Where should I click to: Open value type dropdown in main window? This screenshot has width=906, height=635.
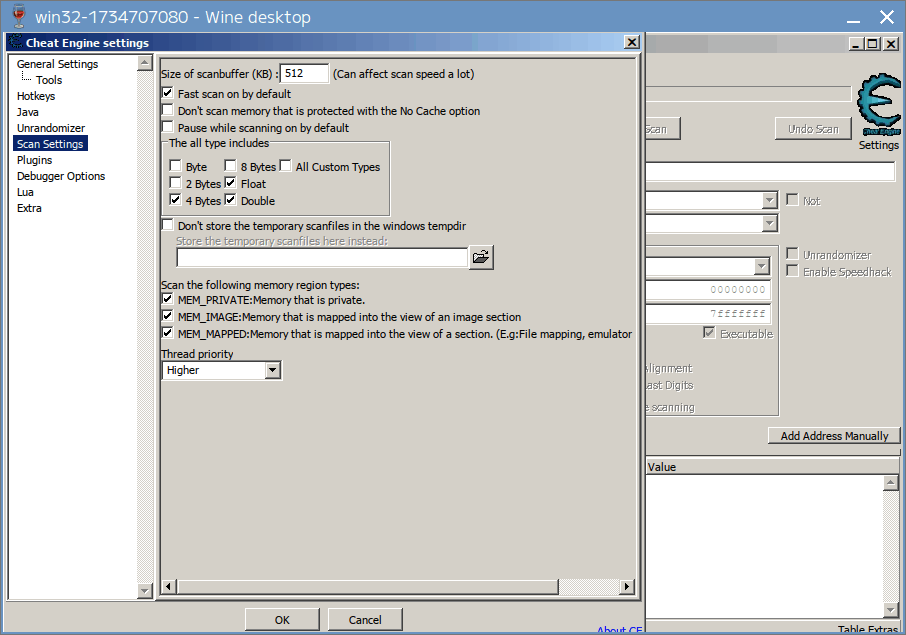click(x=769, y=223)
